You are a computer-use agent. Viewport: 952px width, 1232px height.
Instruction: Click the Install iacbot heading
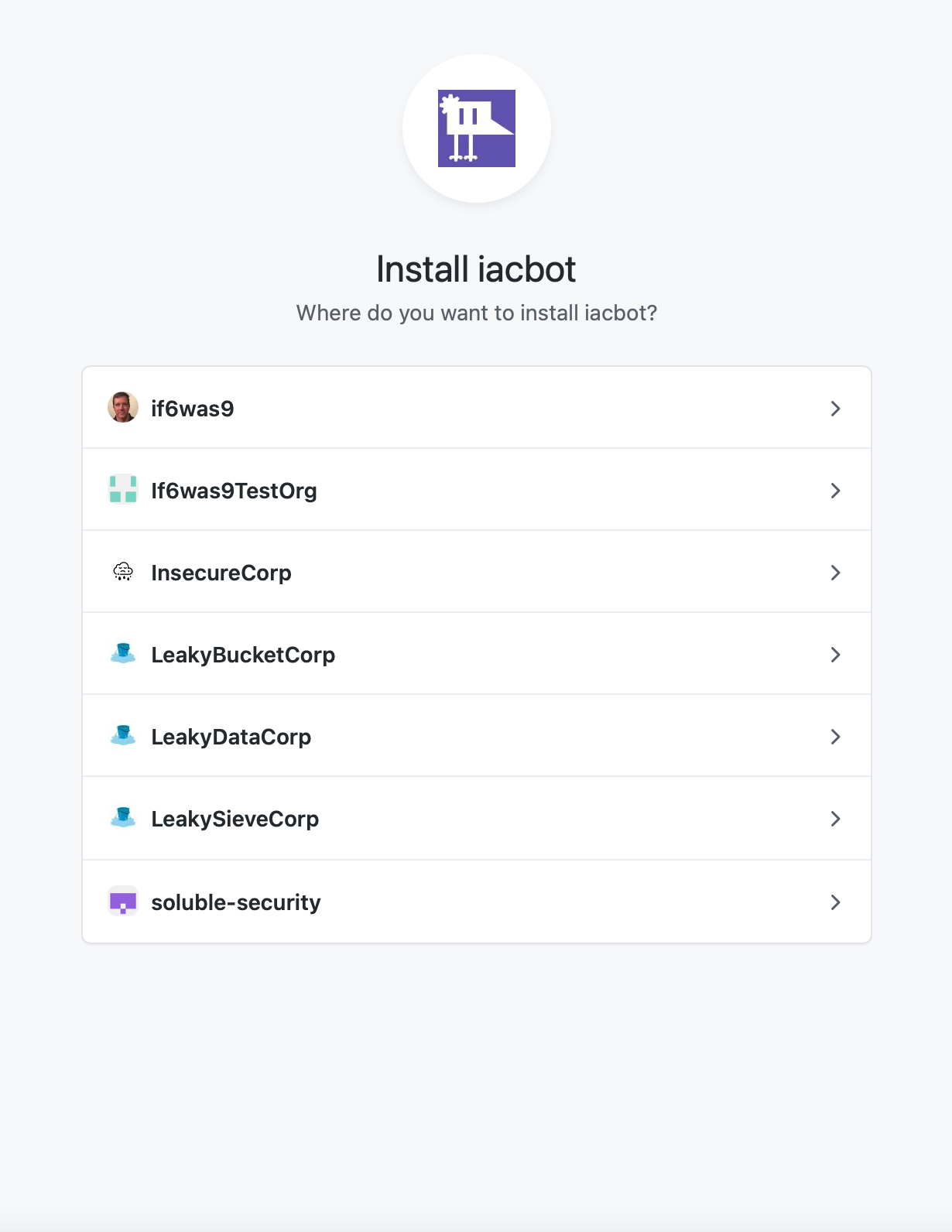[476, 269]
